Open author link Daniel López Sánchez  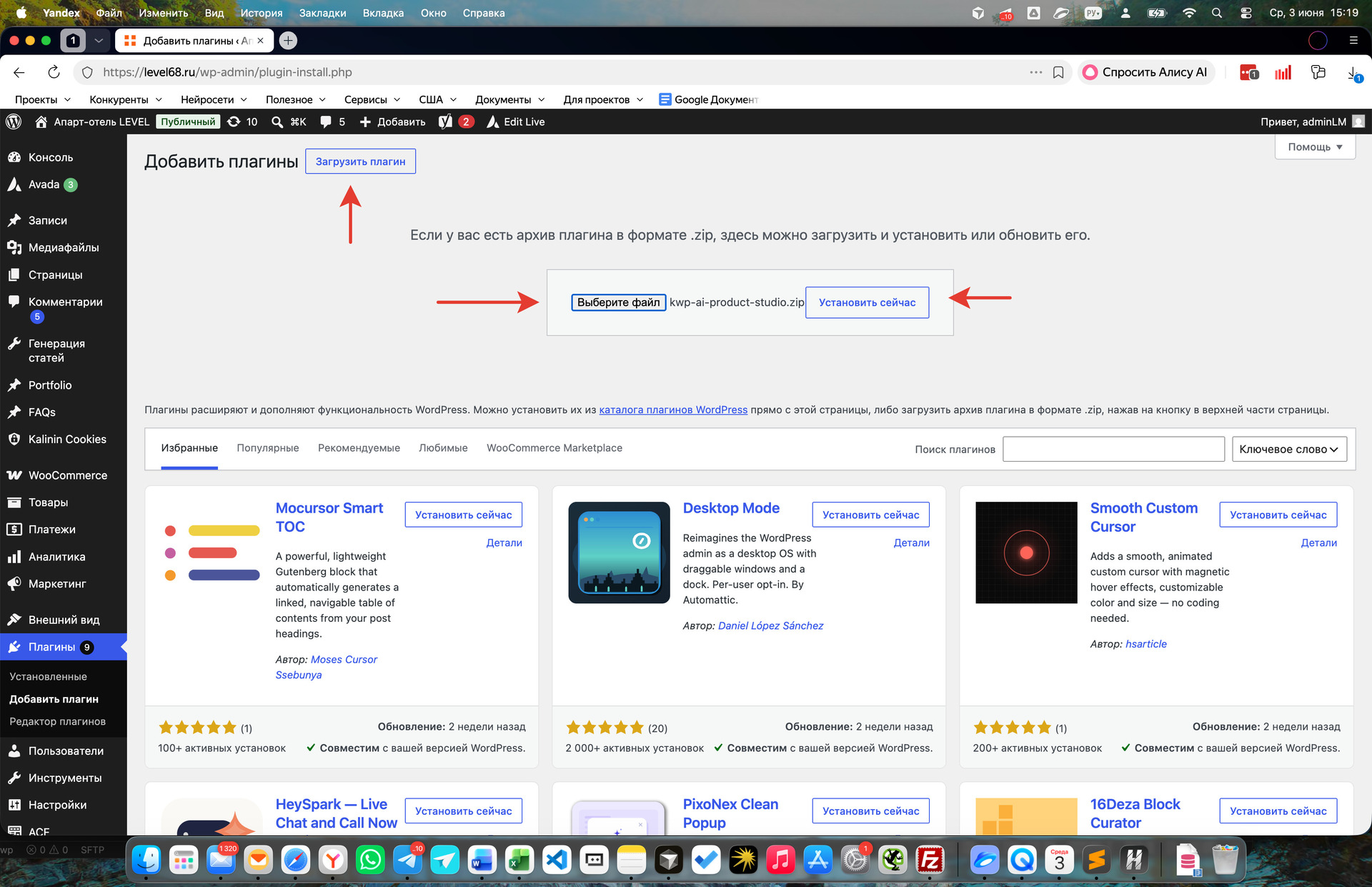(770, 625)
